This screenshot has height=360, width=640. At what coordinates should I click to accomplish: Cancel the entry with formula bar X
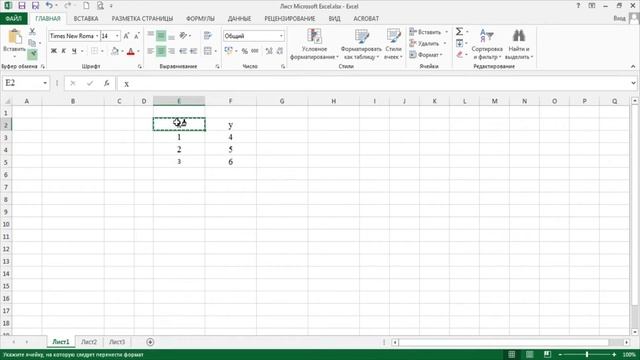click(x=73, y=83)
